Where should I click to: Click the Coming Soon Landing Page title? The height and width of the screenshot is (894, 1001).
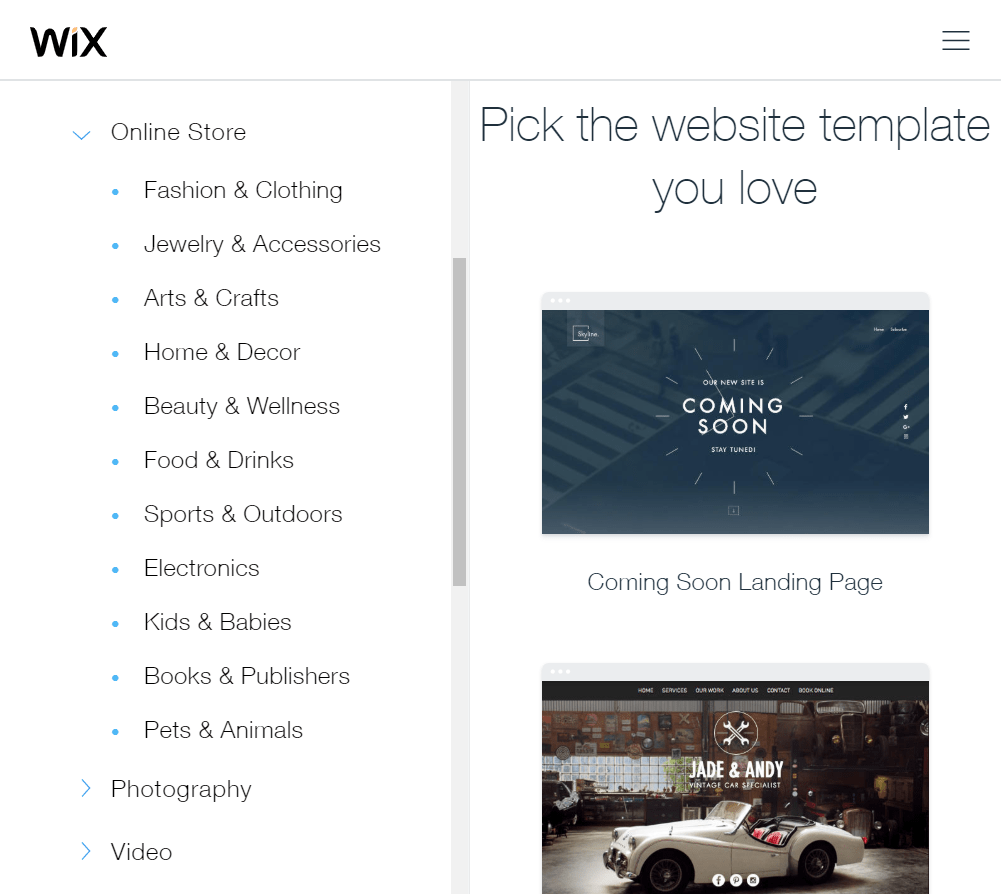(x=735, y=582)
